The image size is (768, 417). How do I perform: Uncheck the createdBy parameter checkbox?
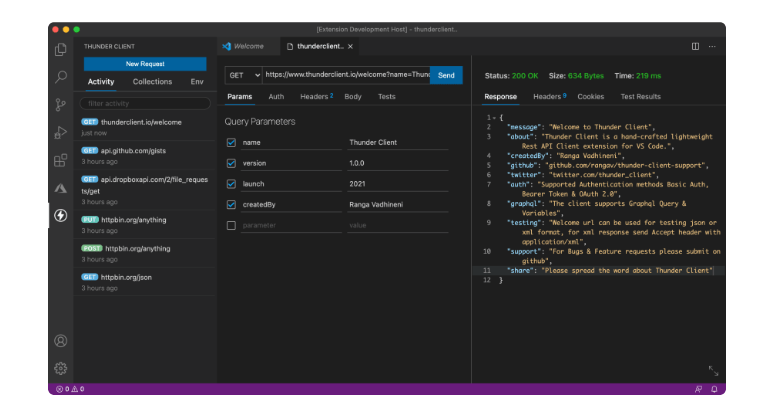(x=231, y=204)
